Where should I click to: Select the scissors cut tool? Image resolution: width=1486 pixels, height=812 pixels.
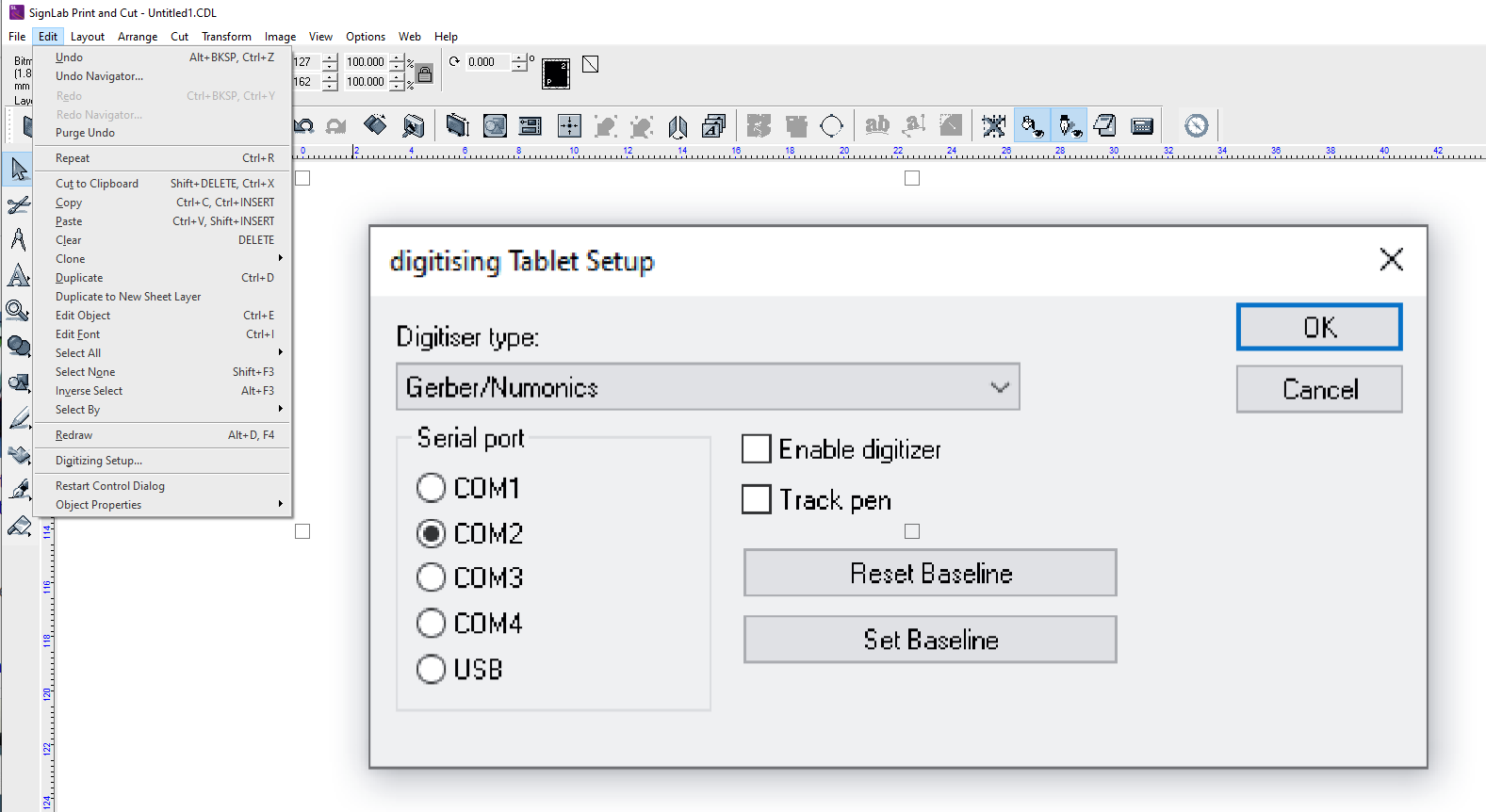(x=19, y=204)
